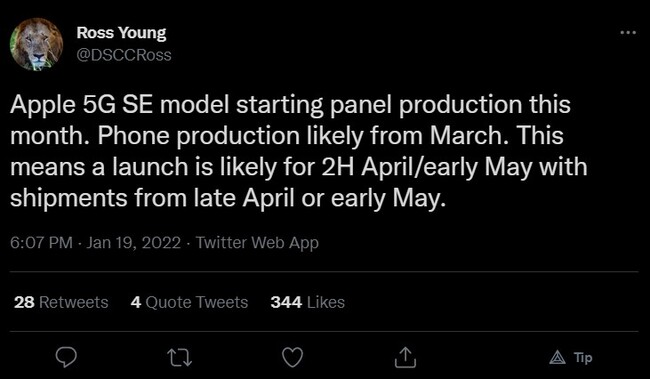Screen dimensions: 650x379
Task: Like the tweet with the heart icon
Action: (x=293, y=357)
